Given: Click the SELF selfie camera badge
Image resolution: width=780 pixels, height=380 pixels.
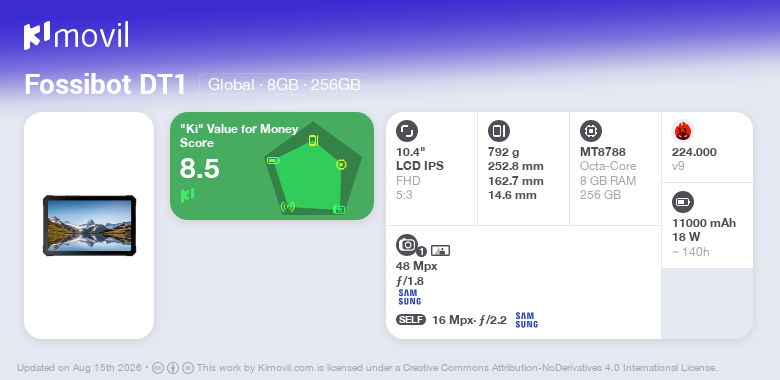Looking at the screenshot, I should [411, 320].
